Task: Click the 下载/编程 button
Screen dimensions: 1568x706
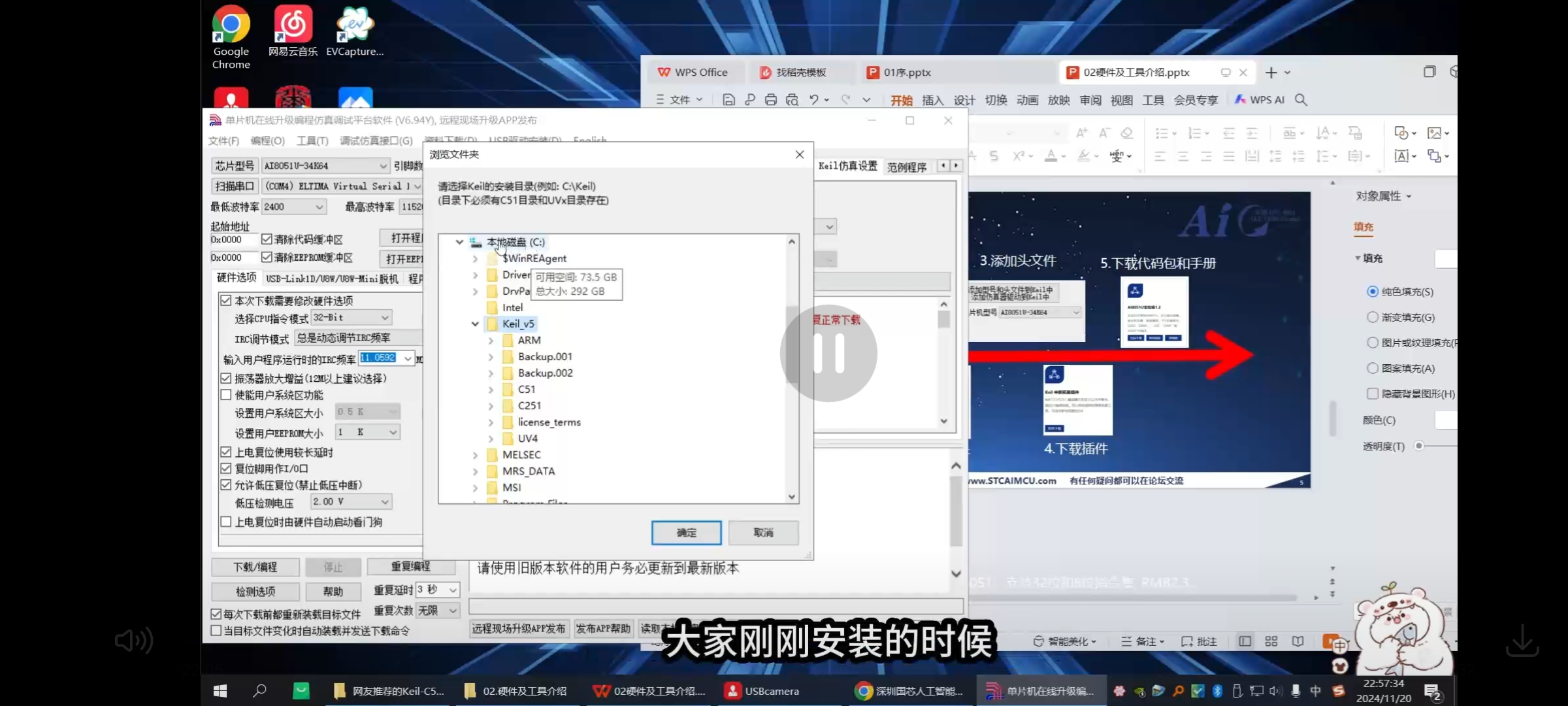Action: pos(255,567)
